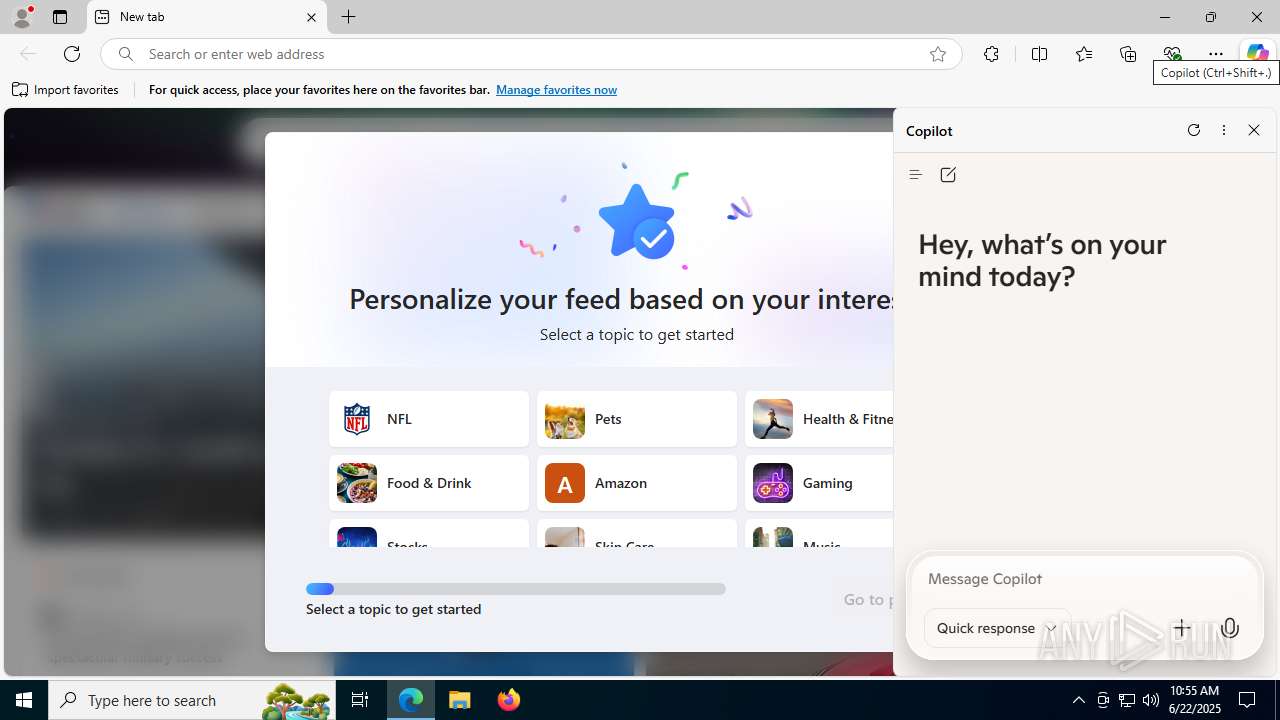Open Manage favorites now link
The height and width of the screenshot is (720, 1280).
pyautogui.click(x=556, y=90)
